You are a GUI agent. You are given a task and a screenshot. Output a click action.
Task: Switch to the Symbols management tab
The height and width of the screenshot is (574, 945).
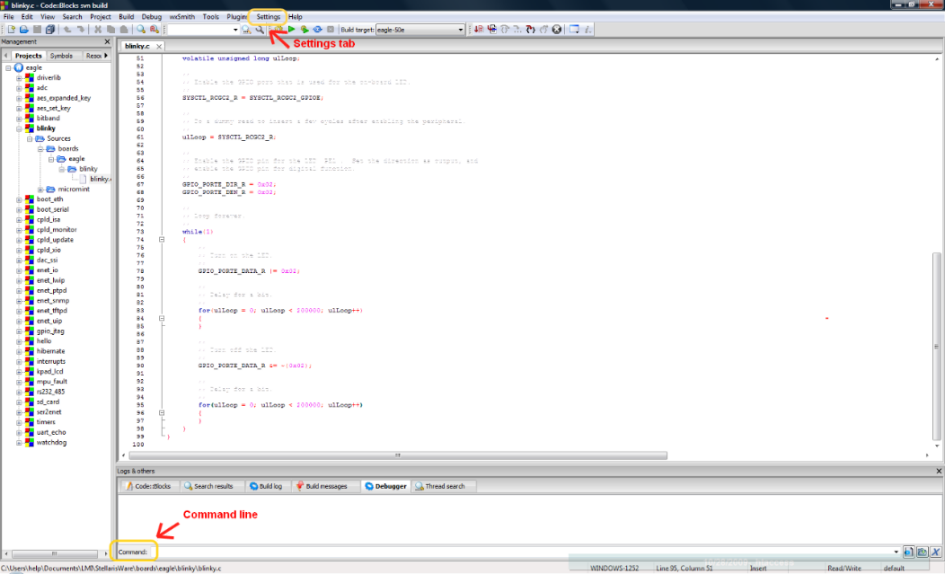(x=61, y=56)
